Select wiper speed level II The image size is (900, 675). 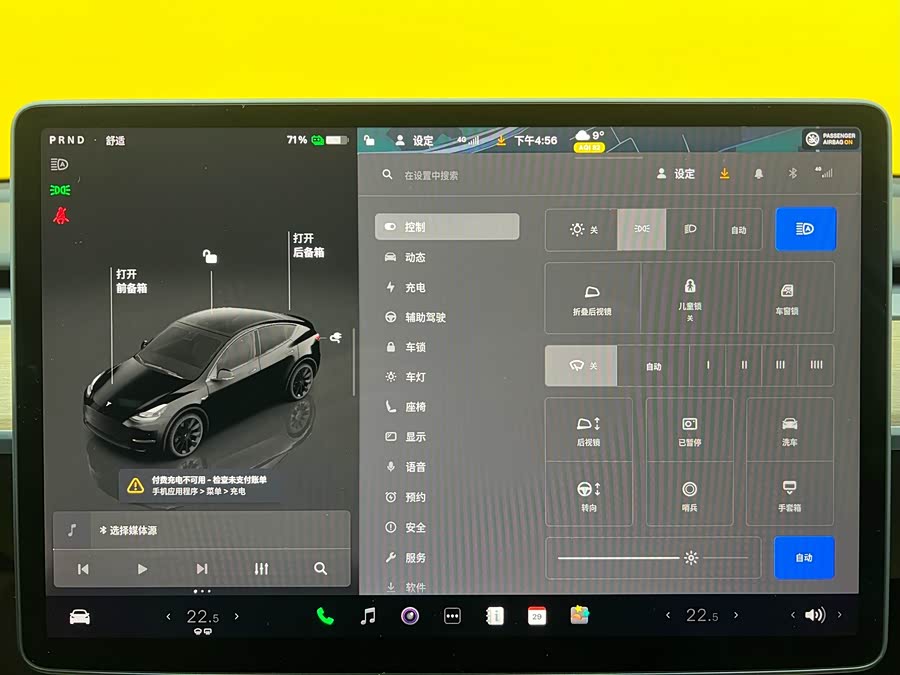744,366
